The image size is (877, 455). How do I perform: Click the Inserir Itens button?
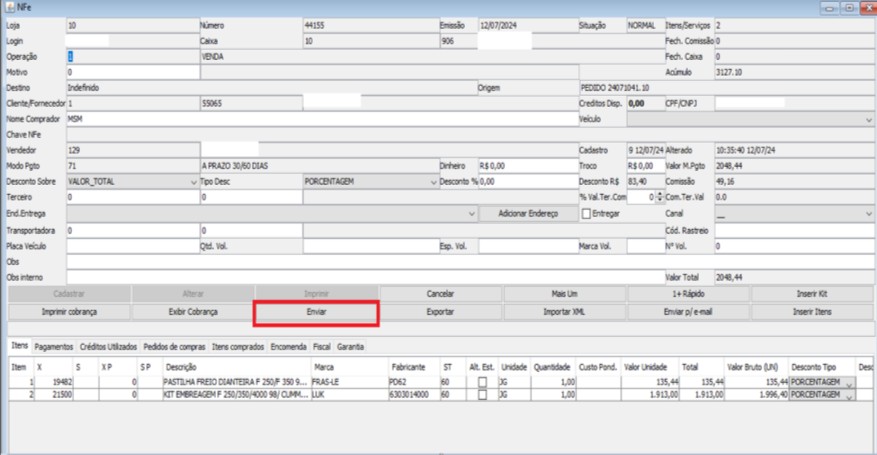point(812,312)
